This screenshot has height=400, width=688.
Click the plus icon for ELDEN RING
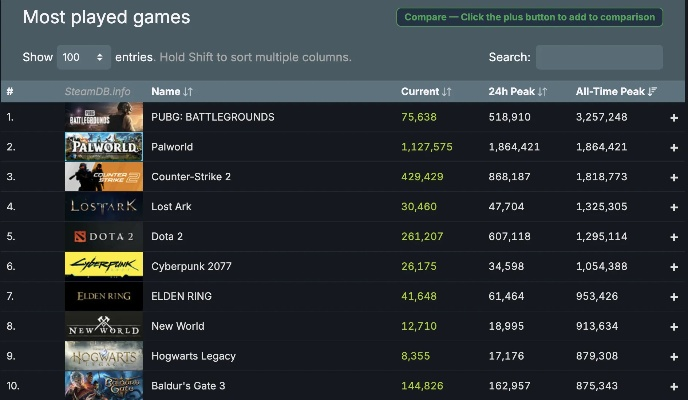[x=674, y=297]
